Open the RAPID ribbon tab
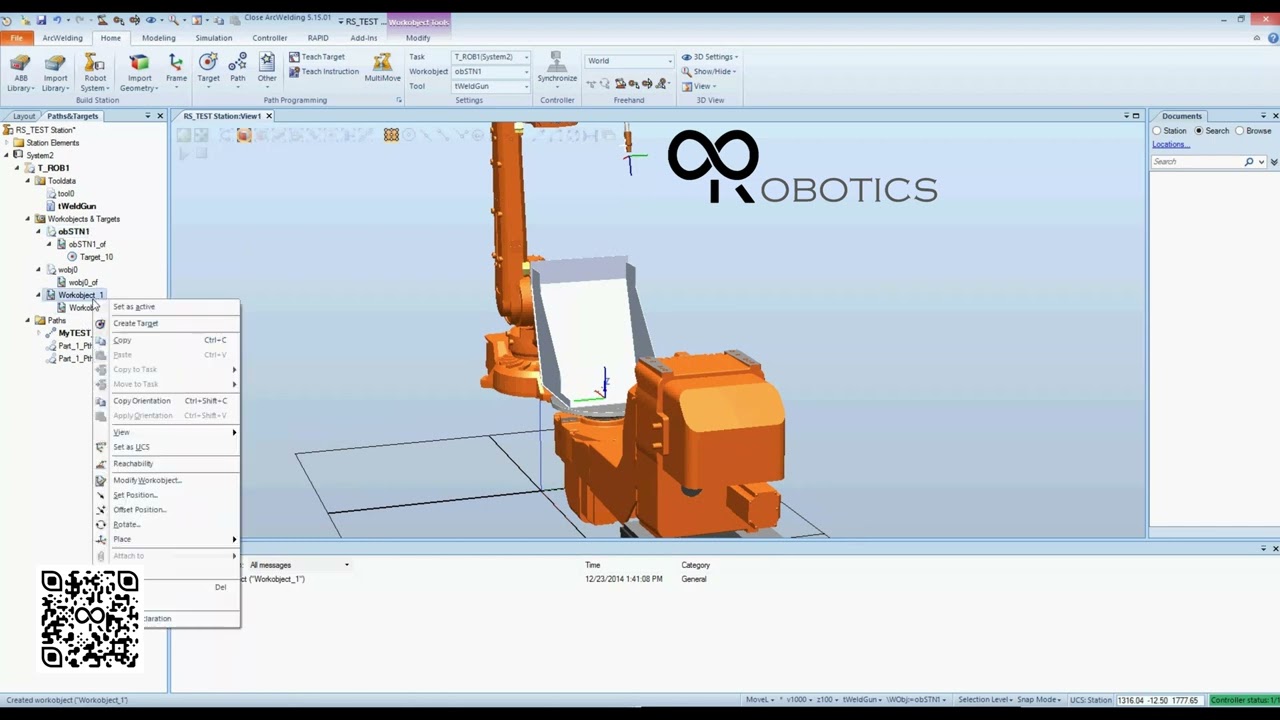Viewport: 1280px width, 720px height. point(318,38)
